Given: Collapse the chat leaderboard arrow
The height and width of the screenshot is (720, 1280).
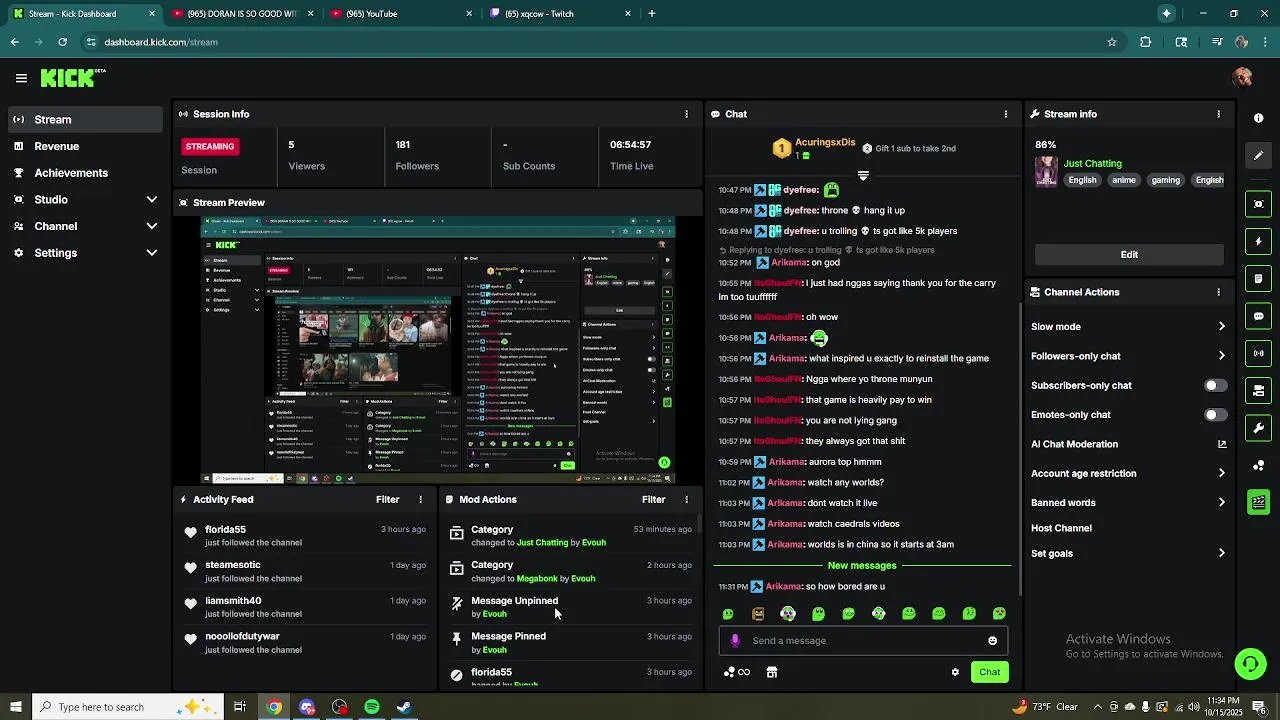Looking at the screenshot, I should [x=863, y=175].
